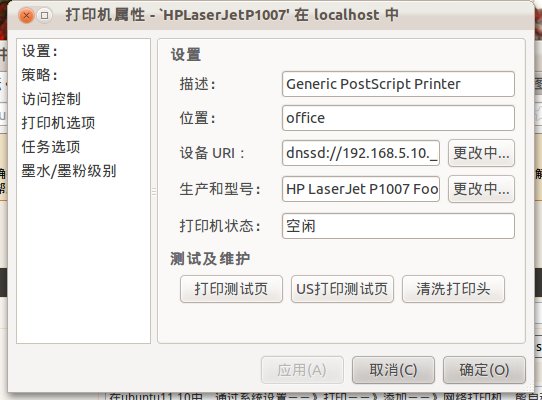Change make and model via 更改中 button
Screen dimensions: 542x400
(482, 189)
